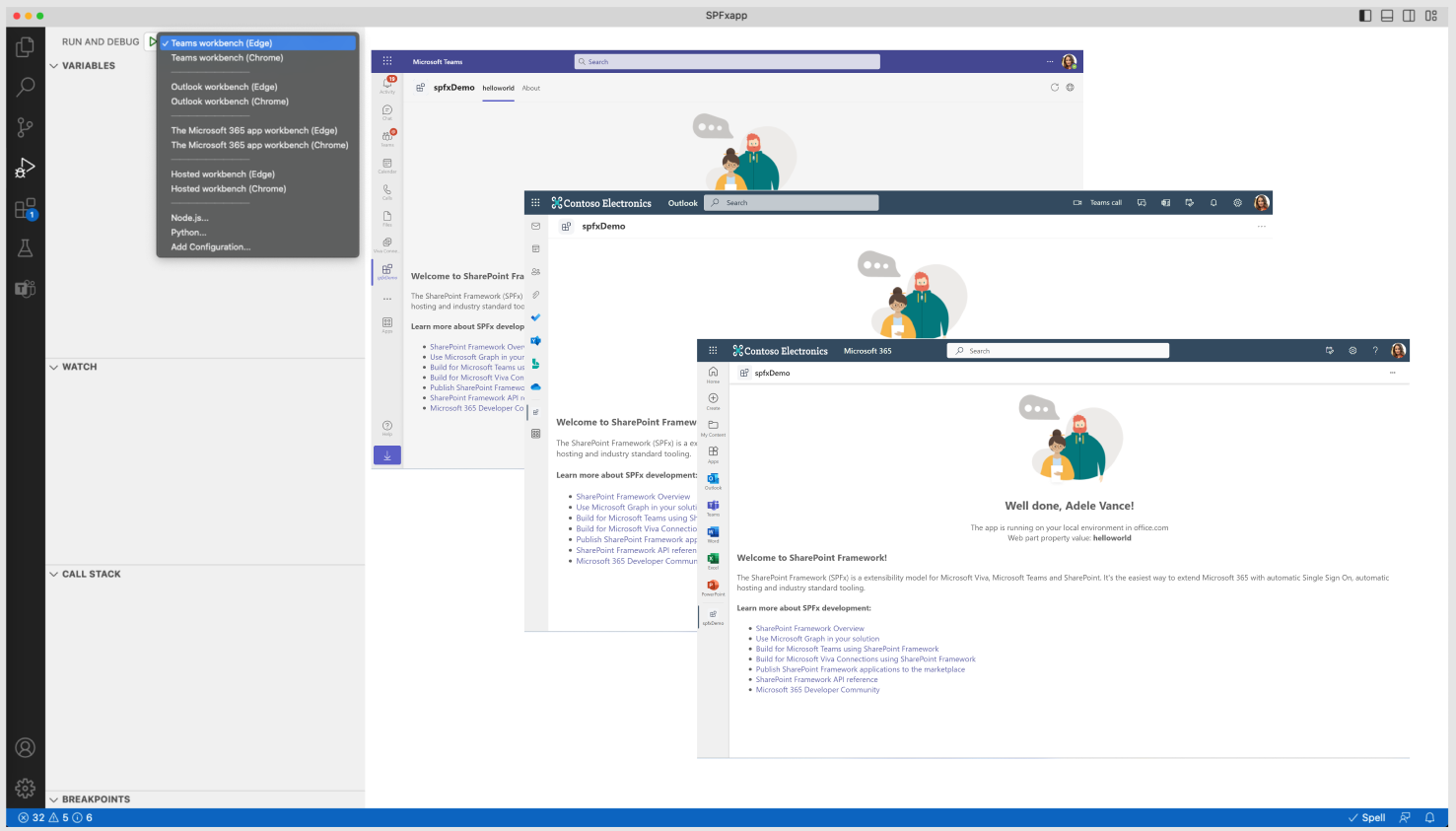This screenshot has height=831, width=1456.
Task: Open the Manage gear menu in activity bar
Action: point(26,789)
